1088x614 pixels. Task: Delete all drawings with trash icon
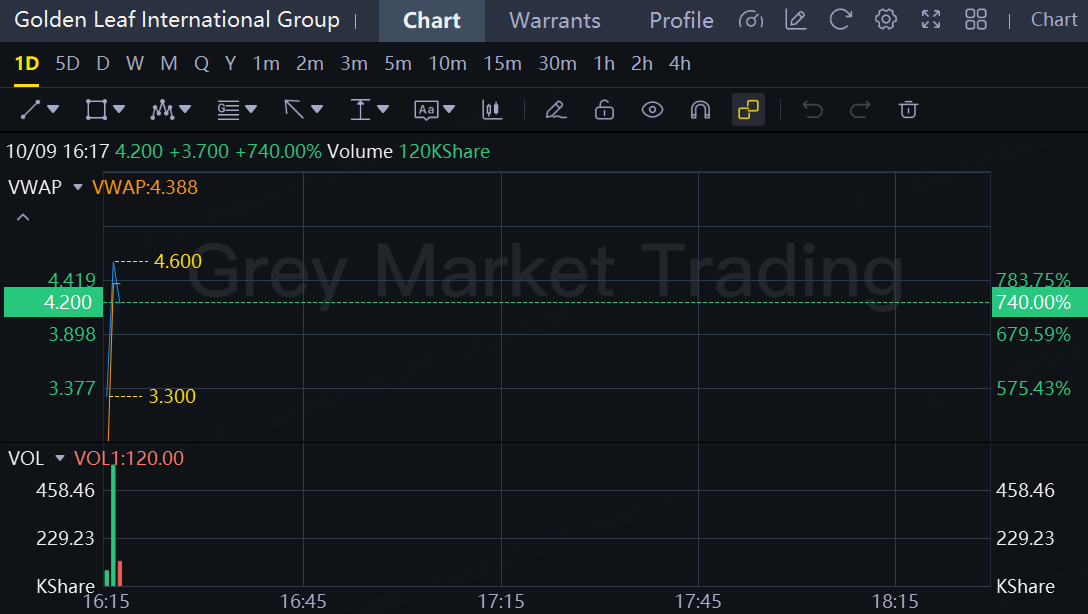[x=908, y=110]
